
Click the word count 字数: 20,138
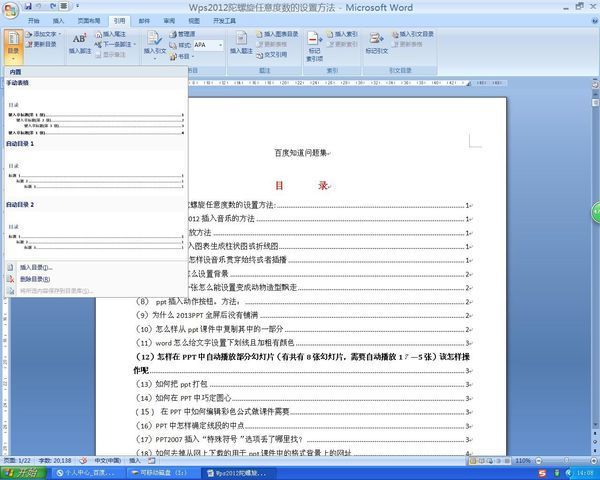[x=55, y=460]
